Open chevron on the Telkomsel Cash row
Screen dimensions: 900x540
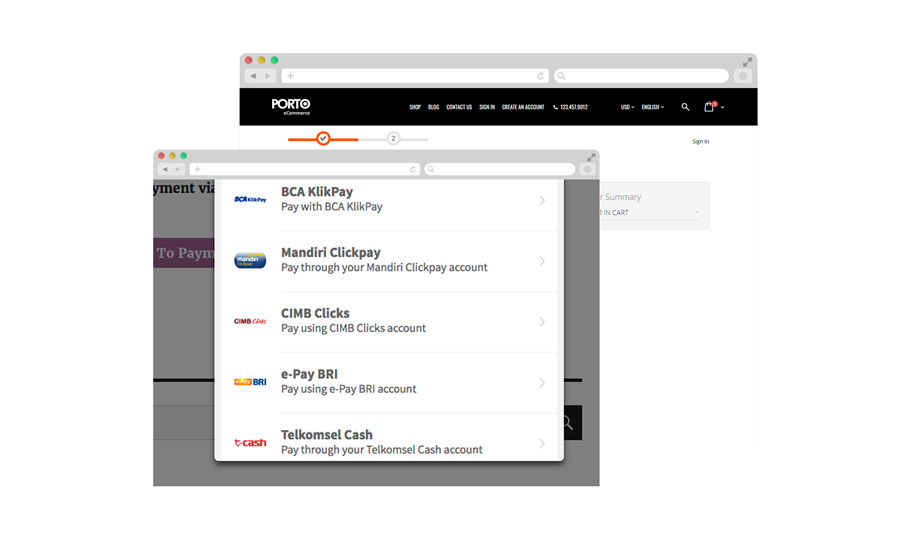(x=542, y=444)
